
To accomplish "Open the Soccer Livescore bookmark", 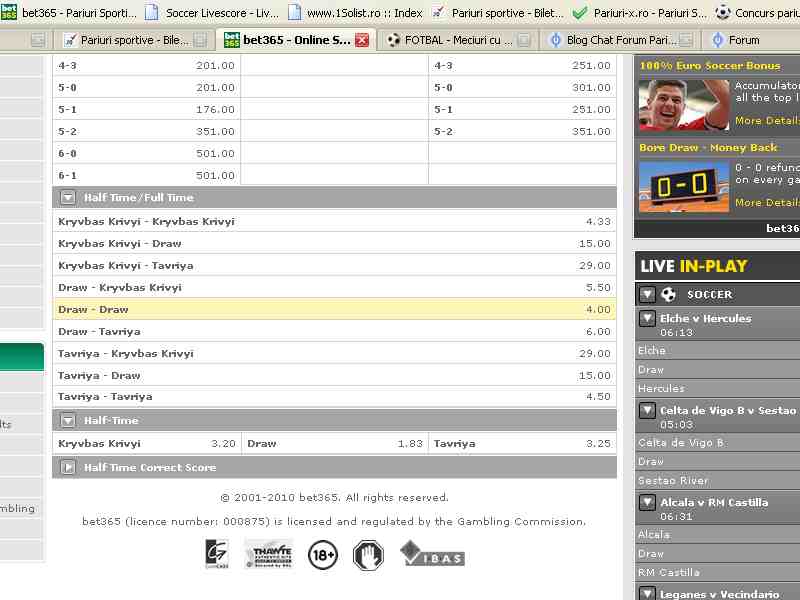I will (x=212, y=13).
